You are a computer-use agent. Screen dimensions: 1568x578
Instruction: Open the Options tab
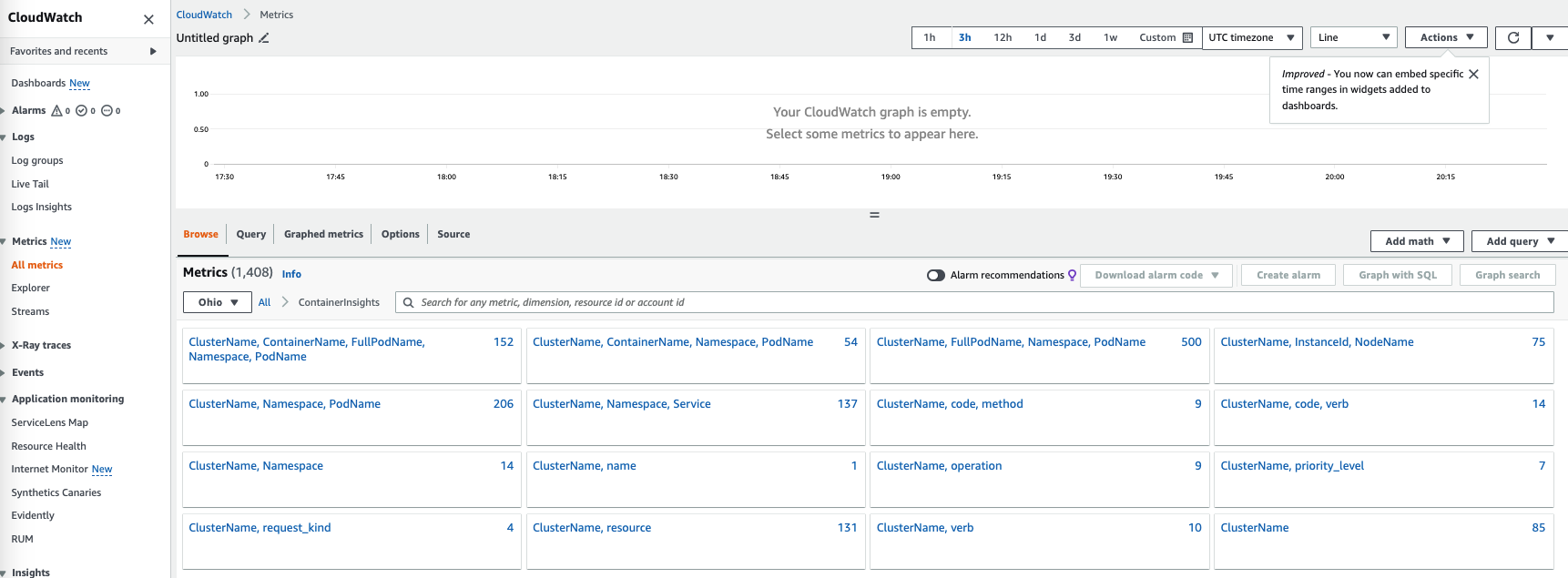click(x=401, y=234)
